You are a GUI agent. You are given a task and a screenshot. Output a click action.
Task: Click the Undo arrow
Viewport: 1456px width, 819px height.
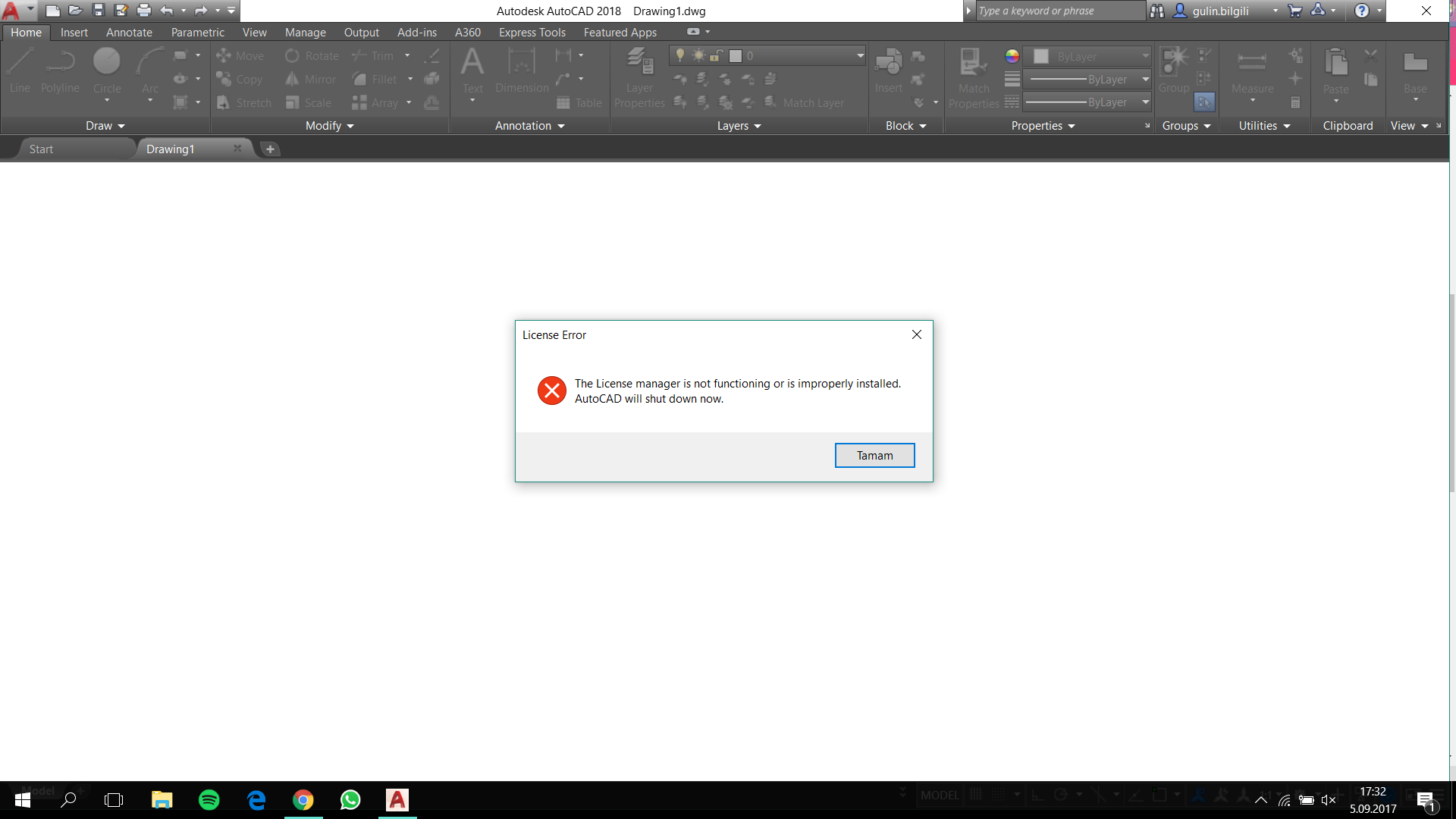[167, 11]
